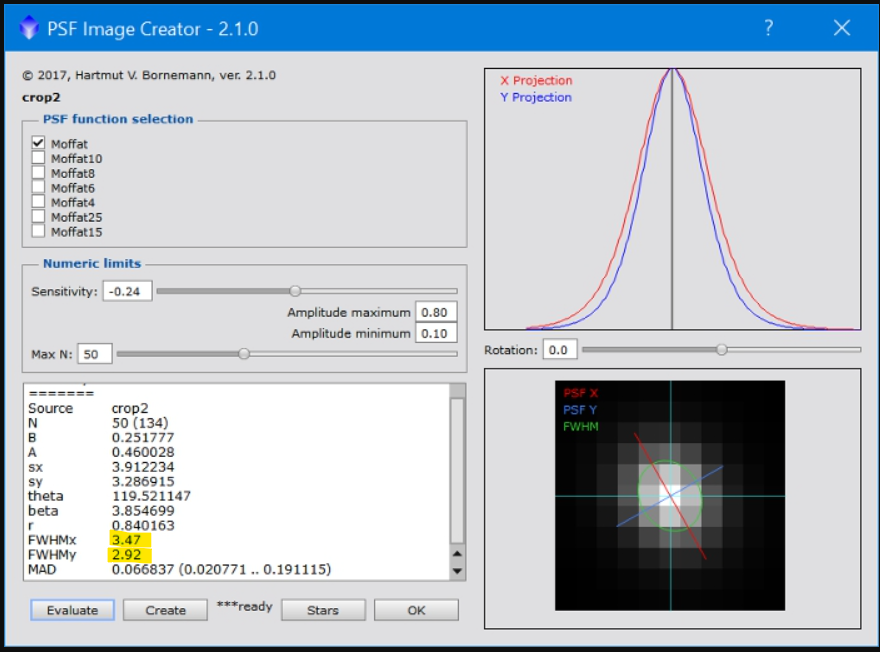Tick the Moffat6 checkbox
The width and height of the screenshot is (880, 652).
[x=39, y=187]
